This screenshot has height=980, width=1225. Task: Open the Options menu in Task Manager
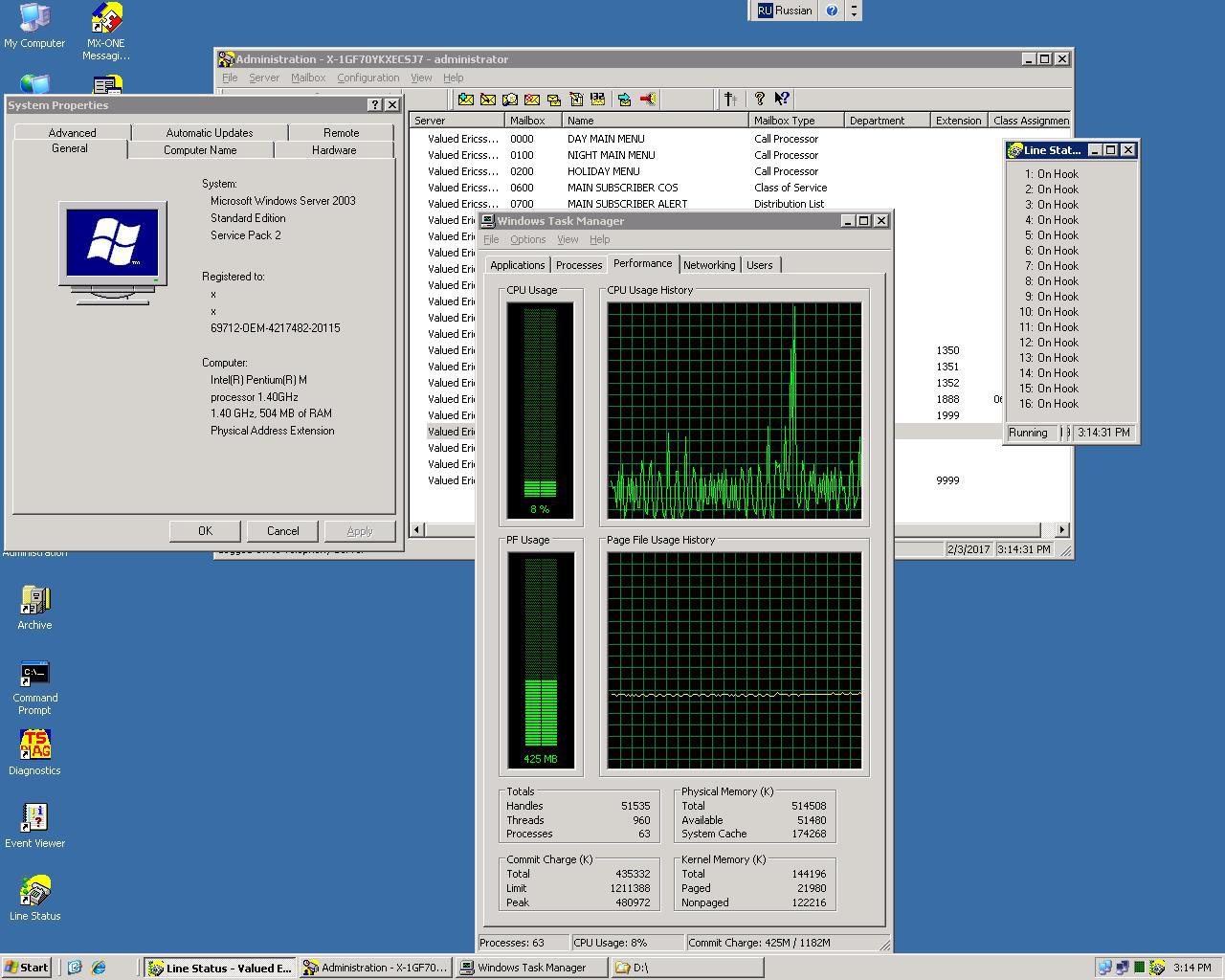tap(527, 239)
